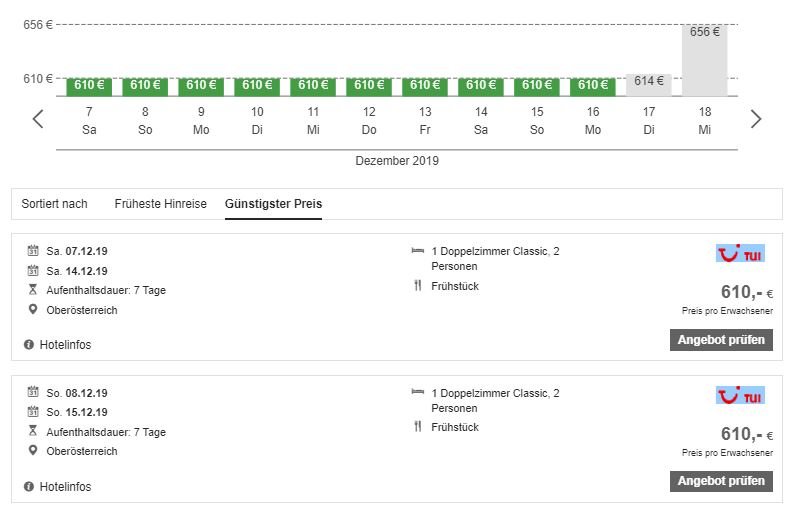Click info icon beside first Hotelinfos
Screen dimensions: 791x510
pyautogui.click(x=29, y=345)
